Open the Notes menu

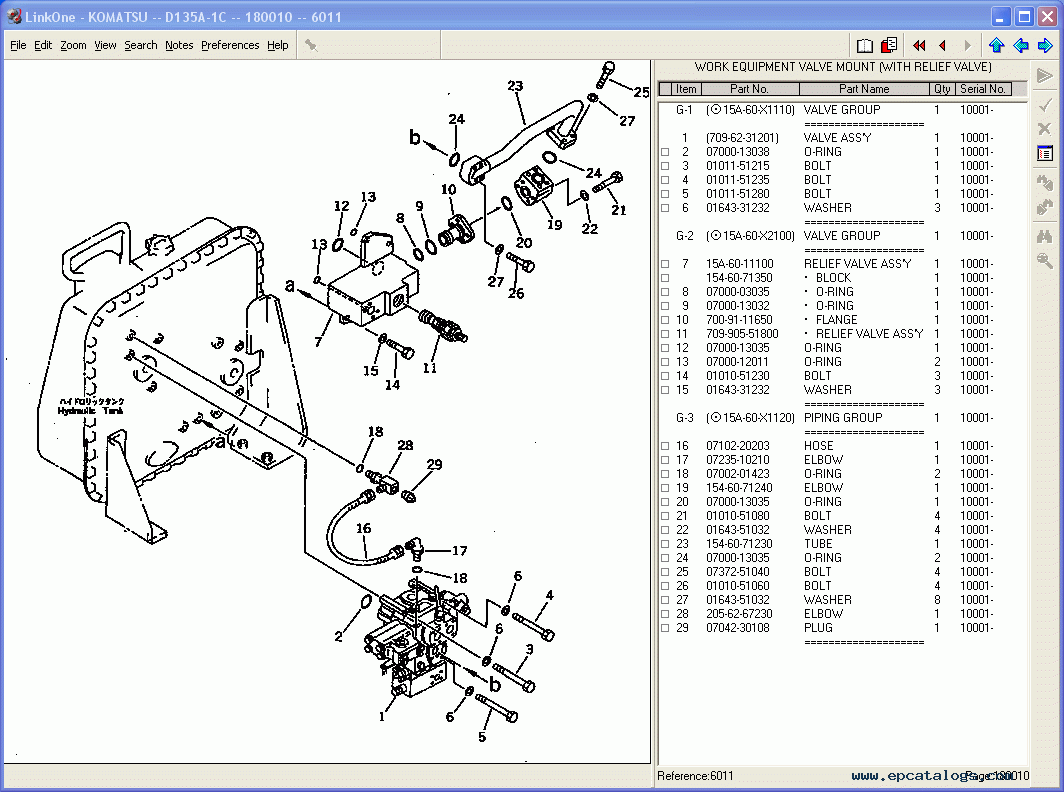pyautogui.click(x=179, y=45)
